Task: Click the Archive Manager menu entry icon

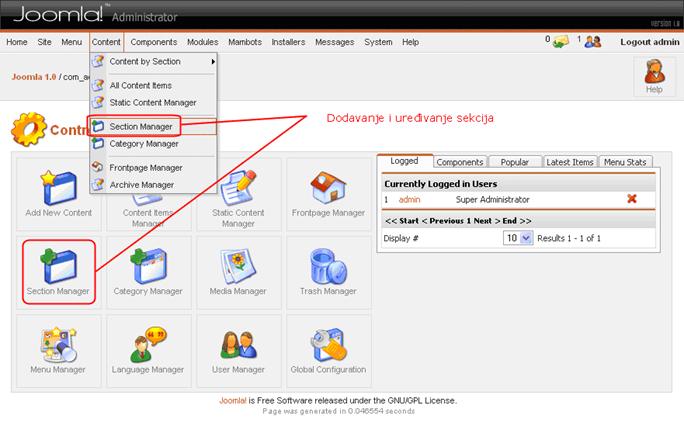Action: pos(98,185)
